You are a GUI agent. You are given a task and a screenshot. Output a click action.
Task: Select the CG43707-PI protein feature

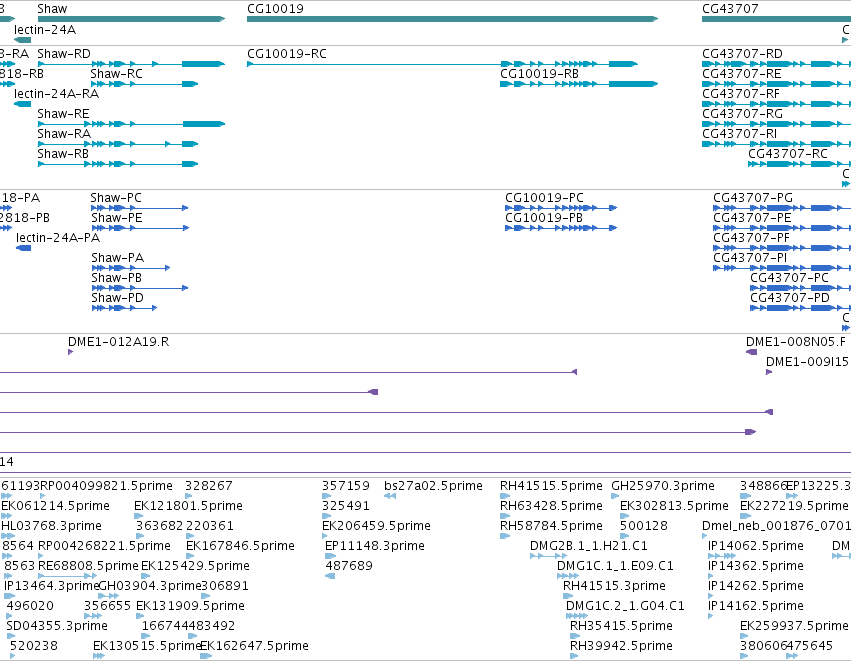click(x=782, y=268)
